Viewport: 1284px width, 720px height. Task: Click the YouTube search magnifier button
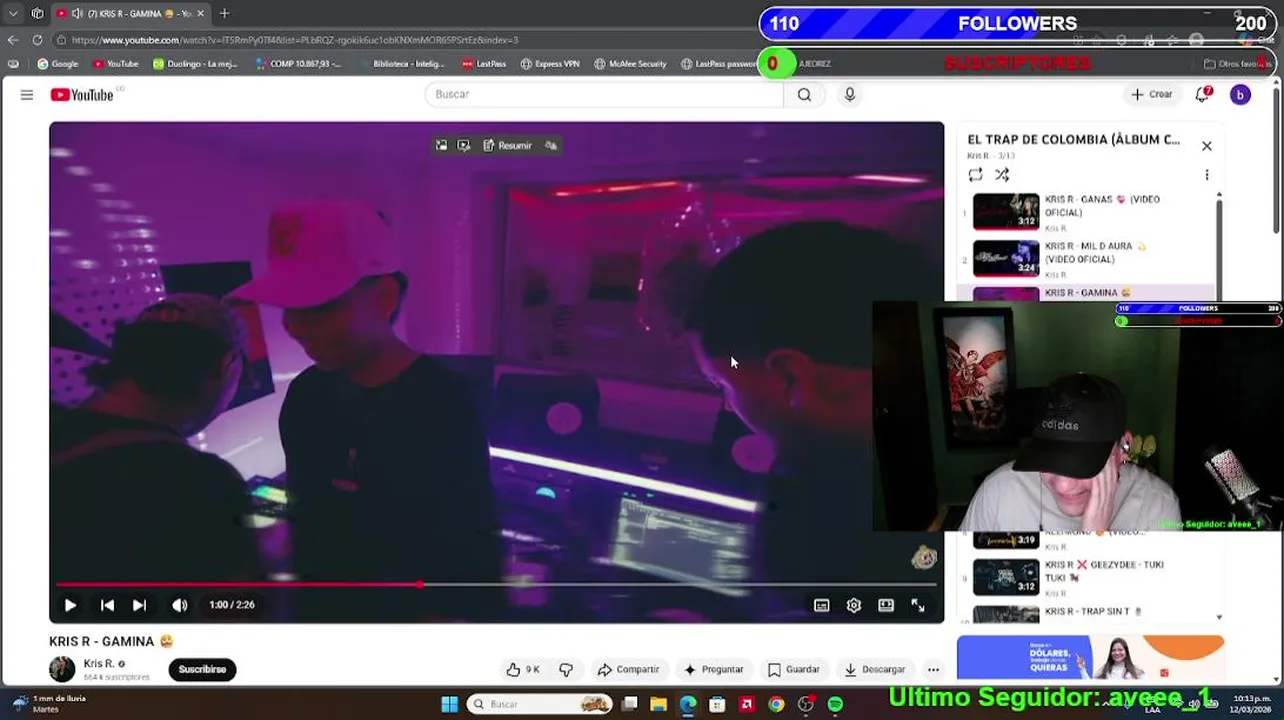(804, 94)
